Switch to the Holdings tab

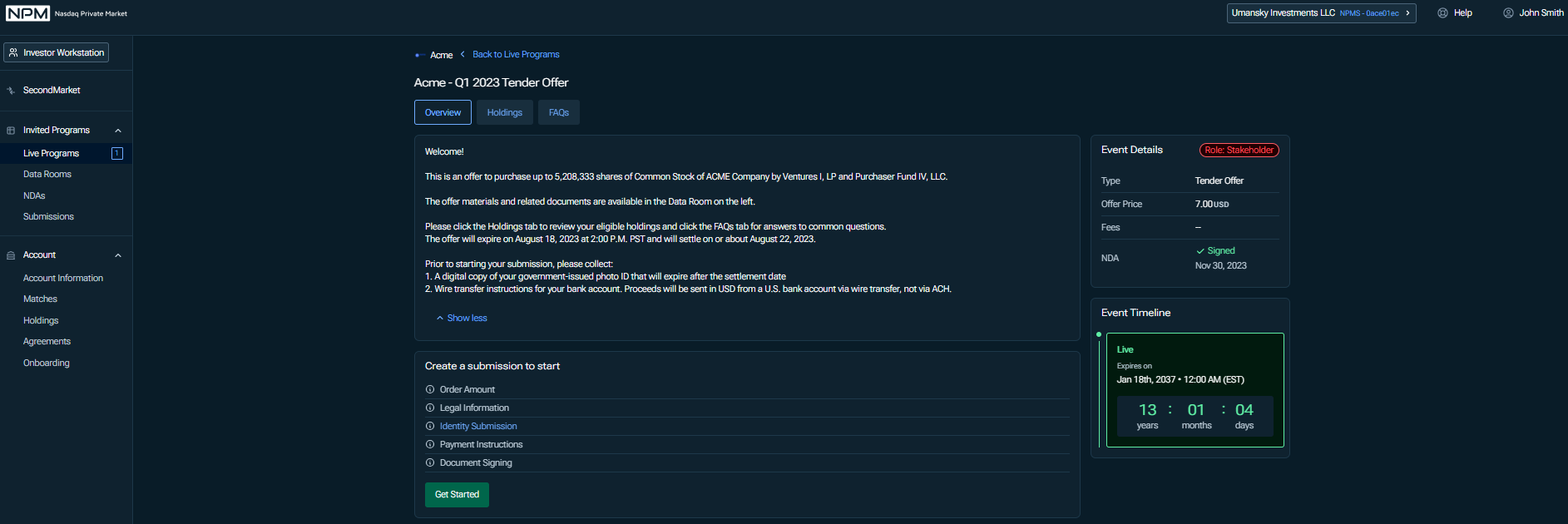pyautogui.click(x=505, y=112)
